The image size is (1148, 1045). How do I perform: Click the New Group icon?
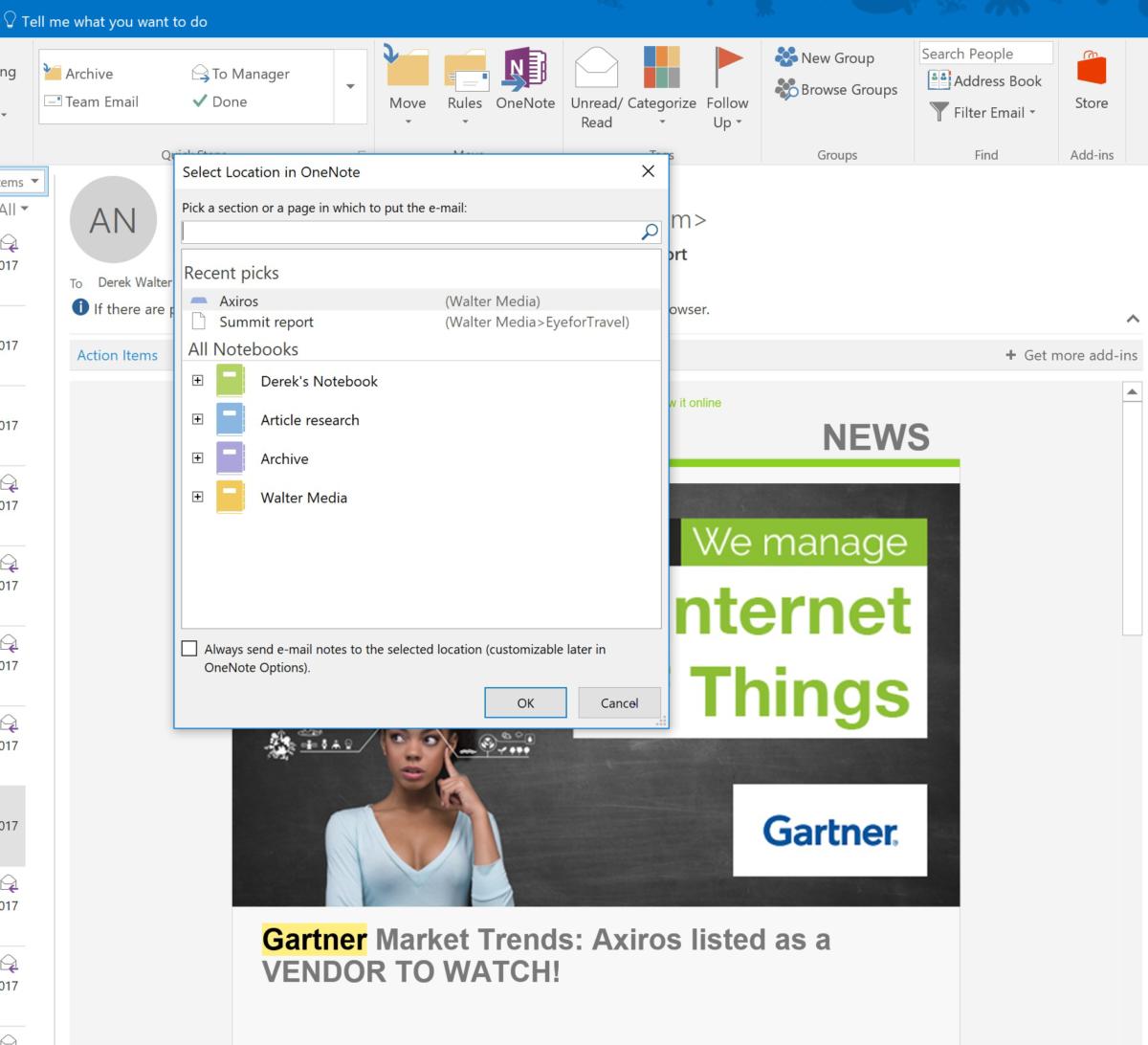click(786, 57)
